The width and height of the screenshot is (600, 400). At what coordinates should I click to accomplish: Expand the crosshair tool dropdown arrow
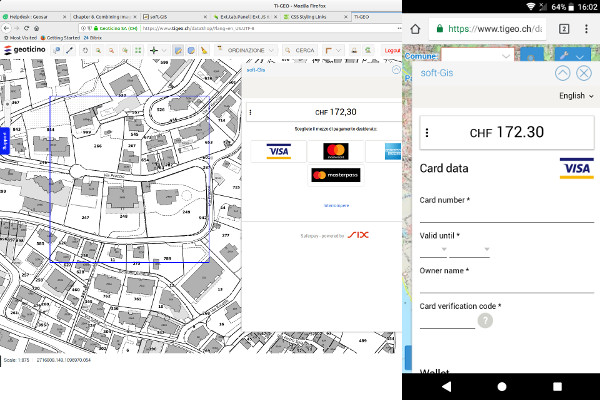pyautogui.click(x=164, y=50)
